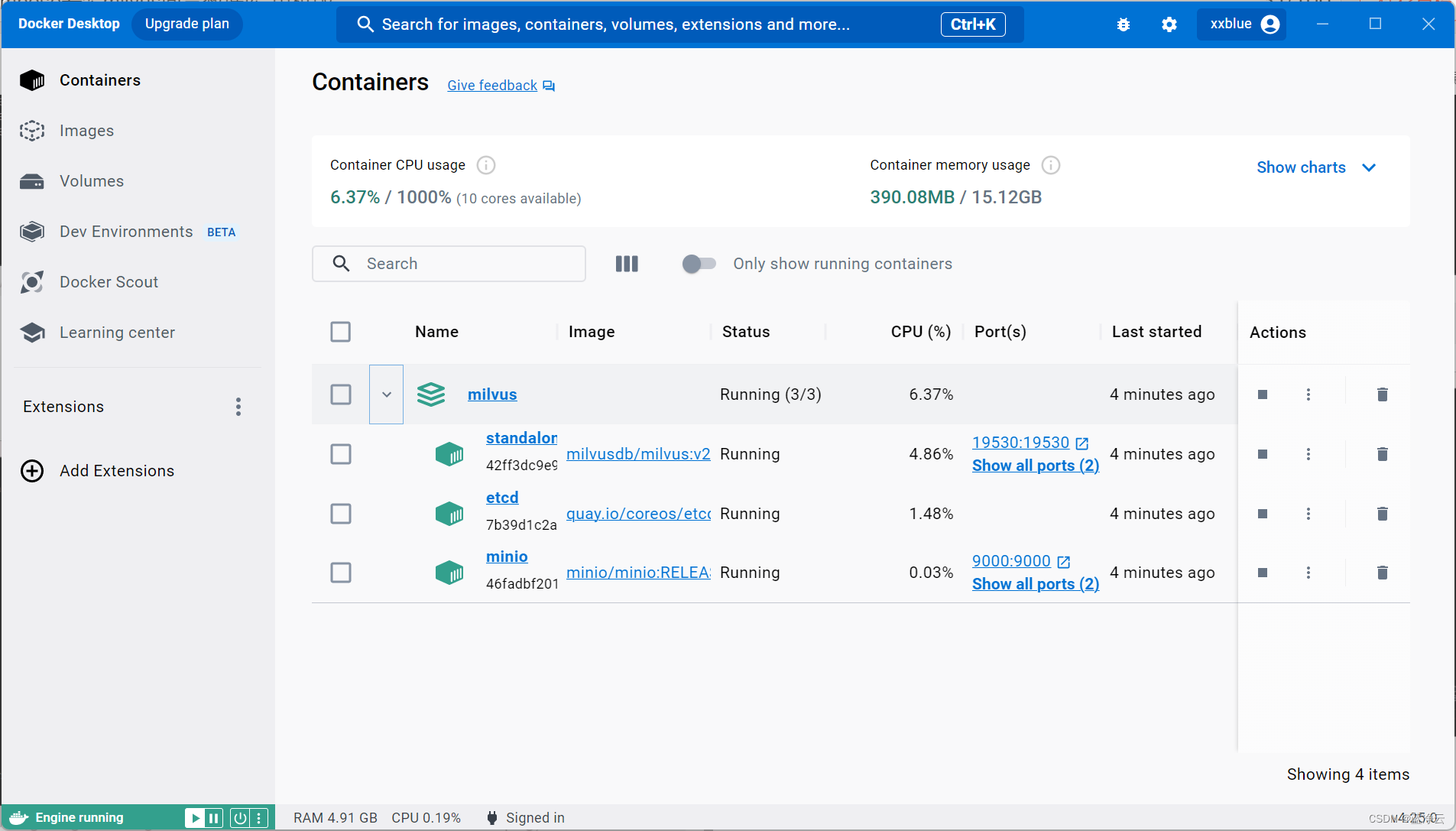Screen dimensions: 1456x831
Task: Delete the milvus stack
Action: (1383, 394)
